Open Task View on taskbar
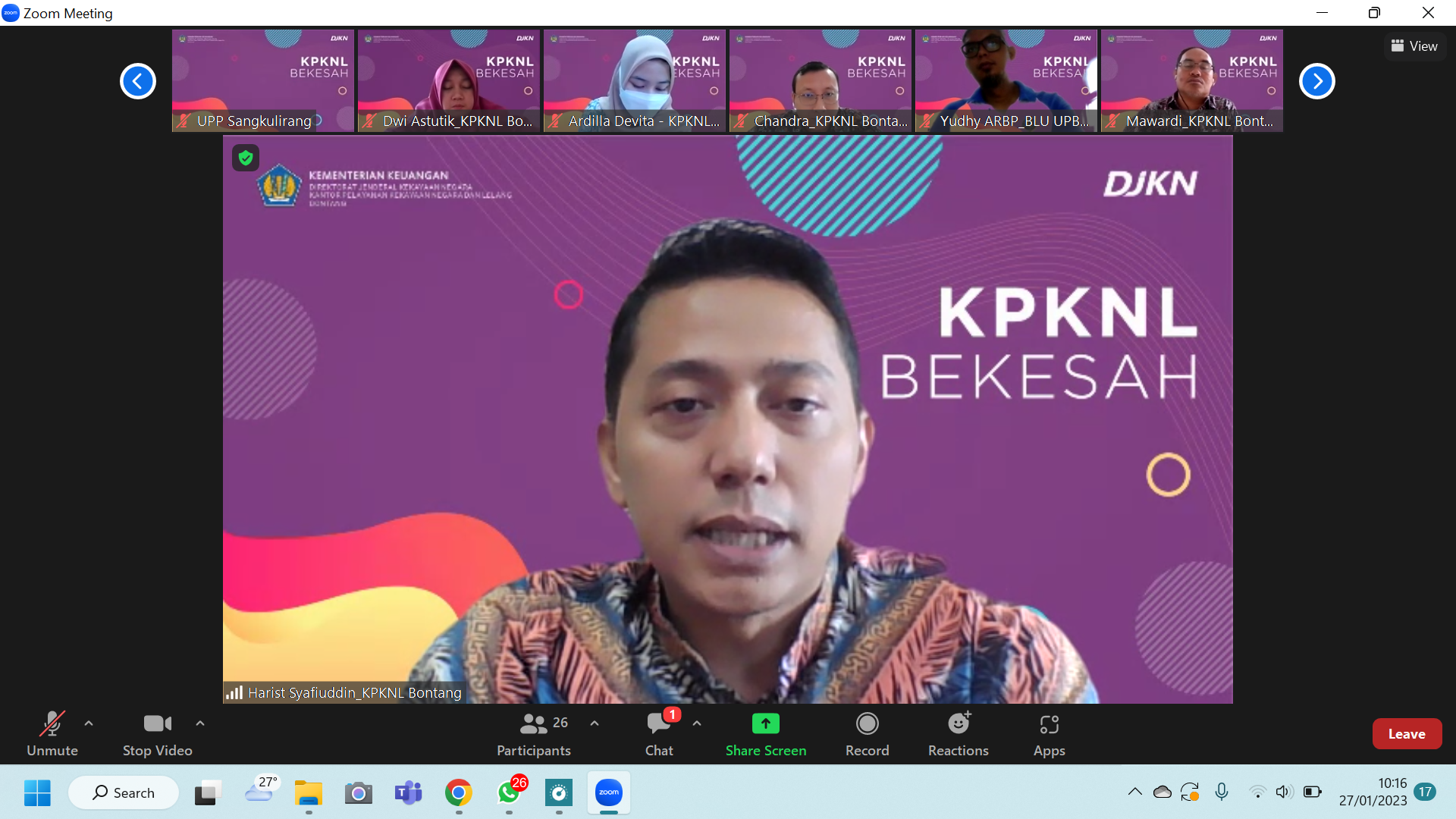The image size is (1456, 819). pos(207,792)
